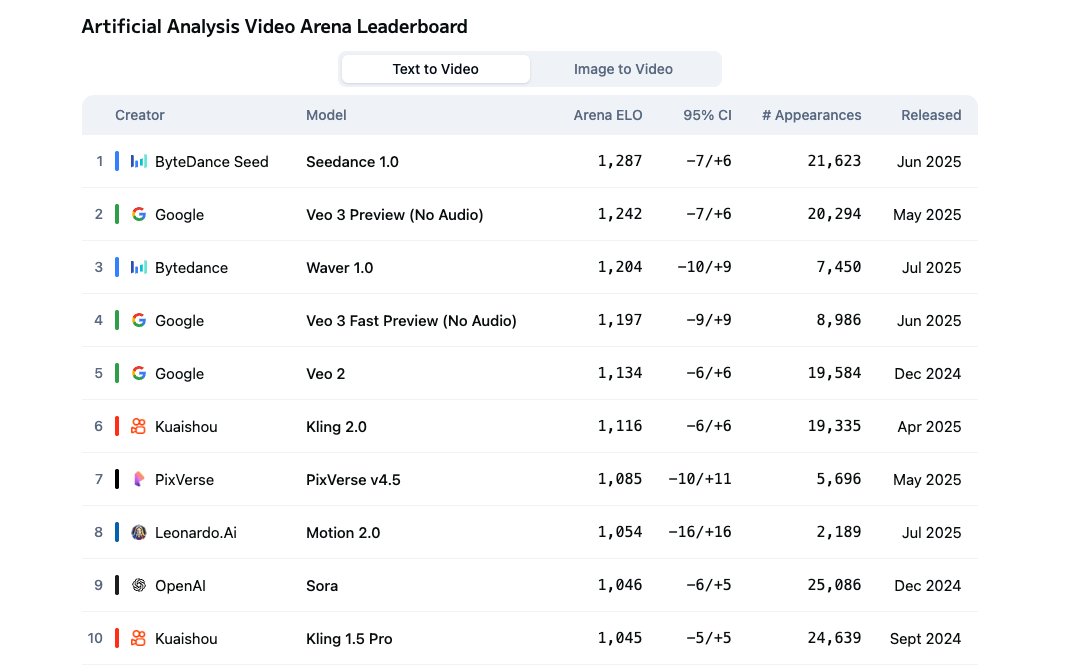Sort by the # Appearances column header
The height and width of the screenshot is (672, 1084).
click(x=812, y=115)
